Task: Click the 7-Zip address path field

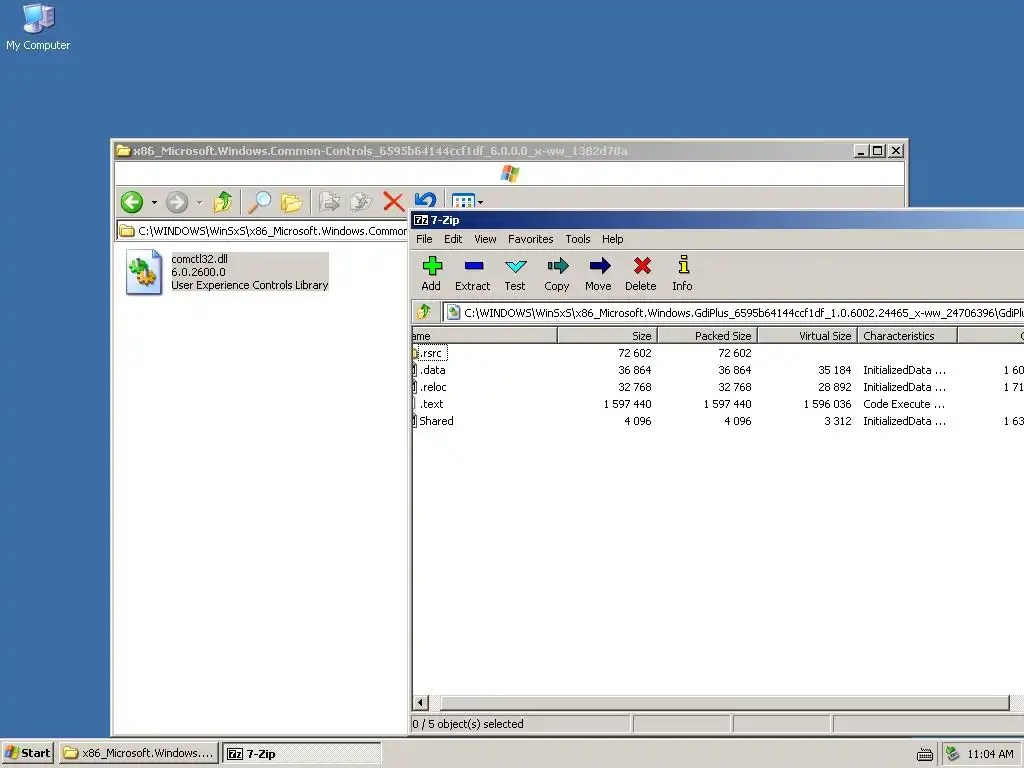Action: point(733,313)
